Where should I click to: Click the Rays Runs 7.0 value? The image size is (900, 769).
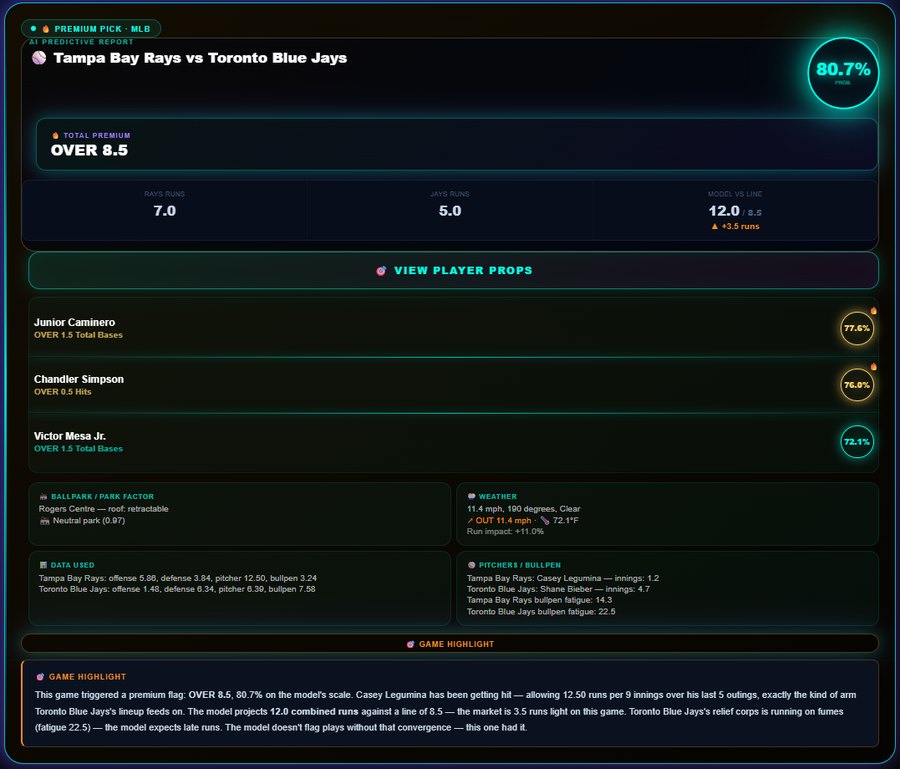pos(164,211)
